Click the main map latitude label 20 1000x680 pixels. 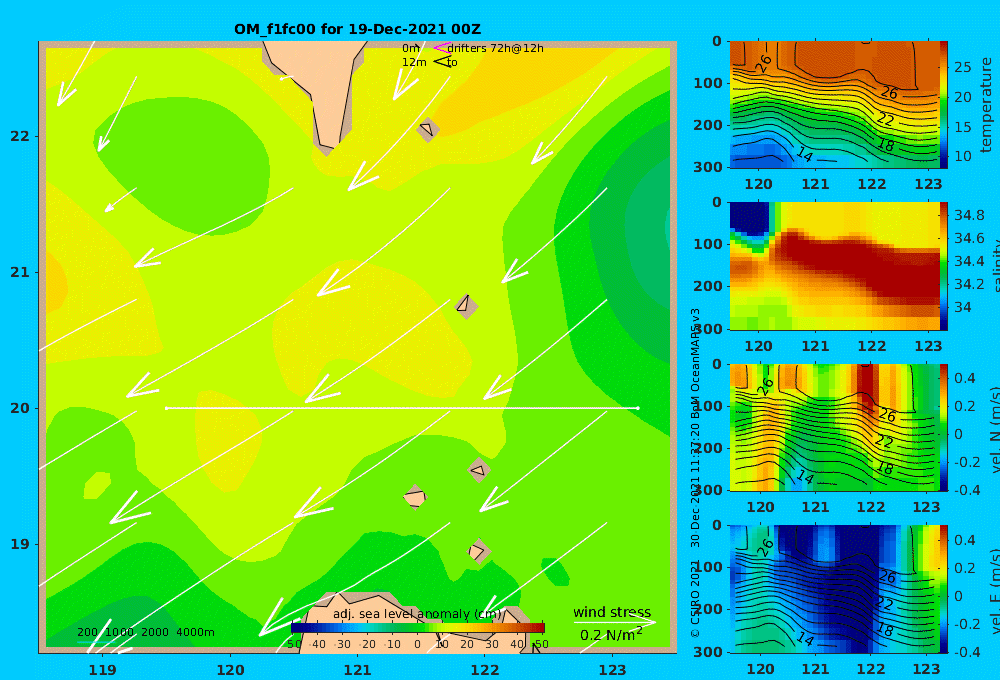pyautogui.click(x=20, y=408)
